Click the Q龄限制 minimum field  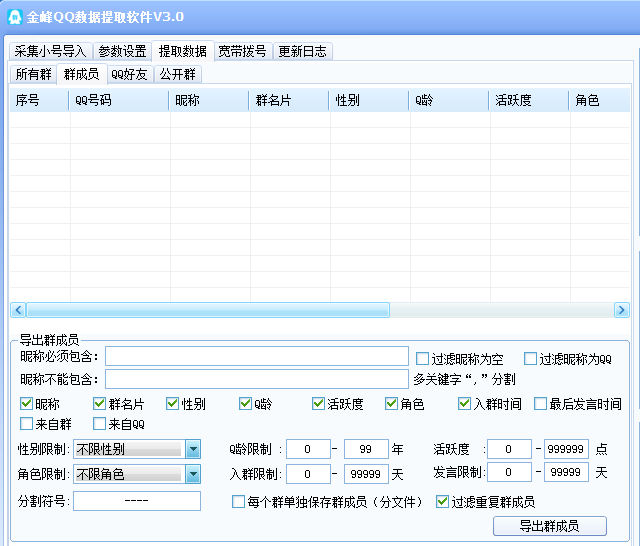(308, 449)
